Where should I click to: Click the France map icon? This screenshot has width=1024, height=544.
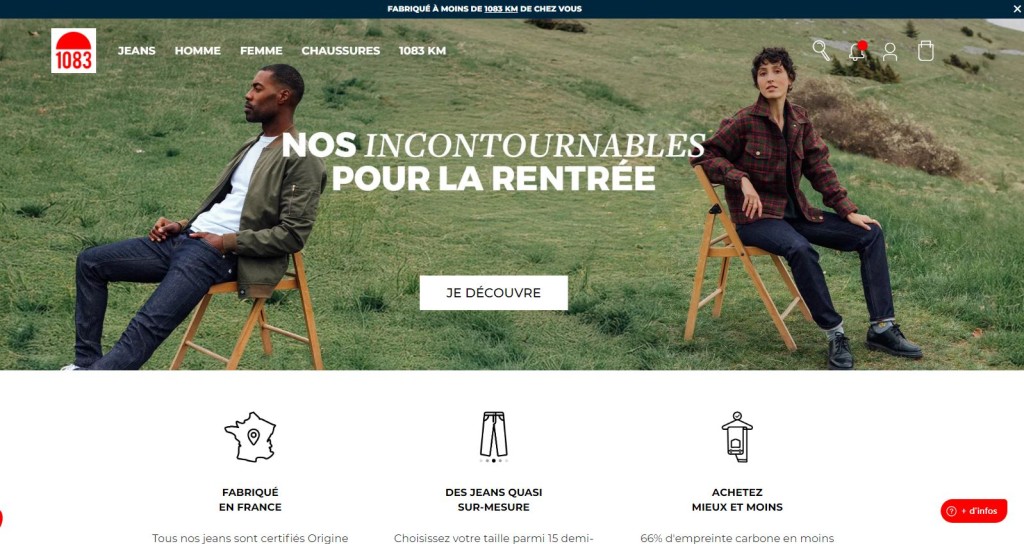click(251, 437)
